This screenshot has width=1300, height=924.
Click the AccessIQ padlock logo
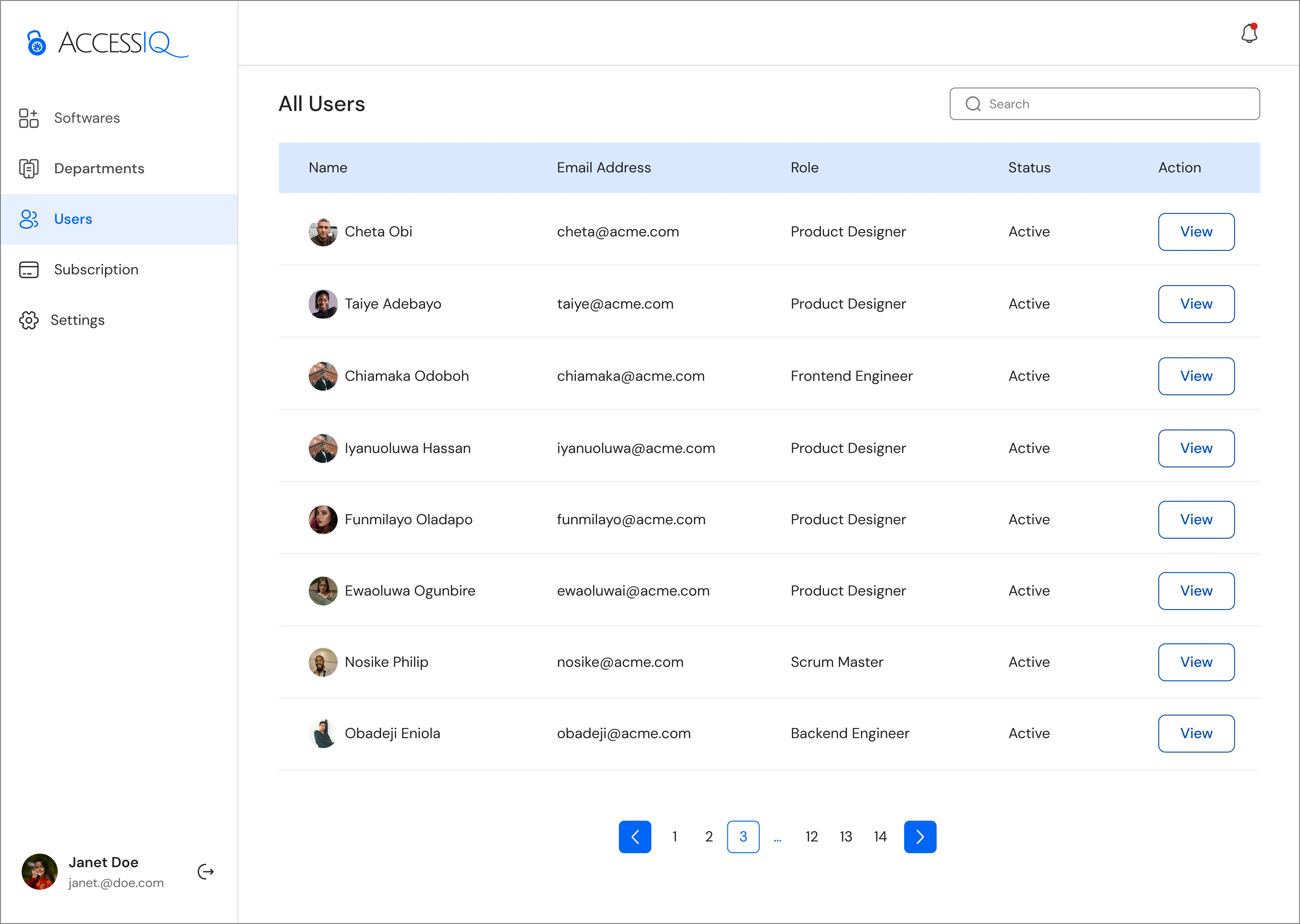tap(36, 43)
